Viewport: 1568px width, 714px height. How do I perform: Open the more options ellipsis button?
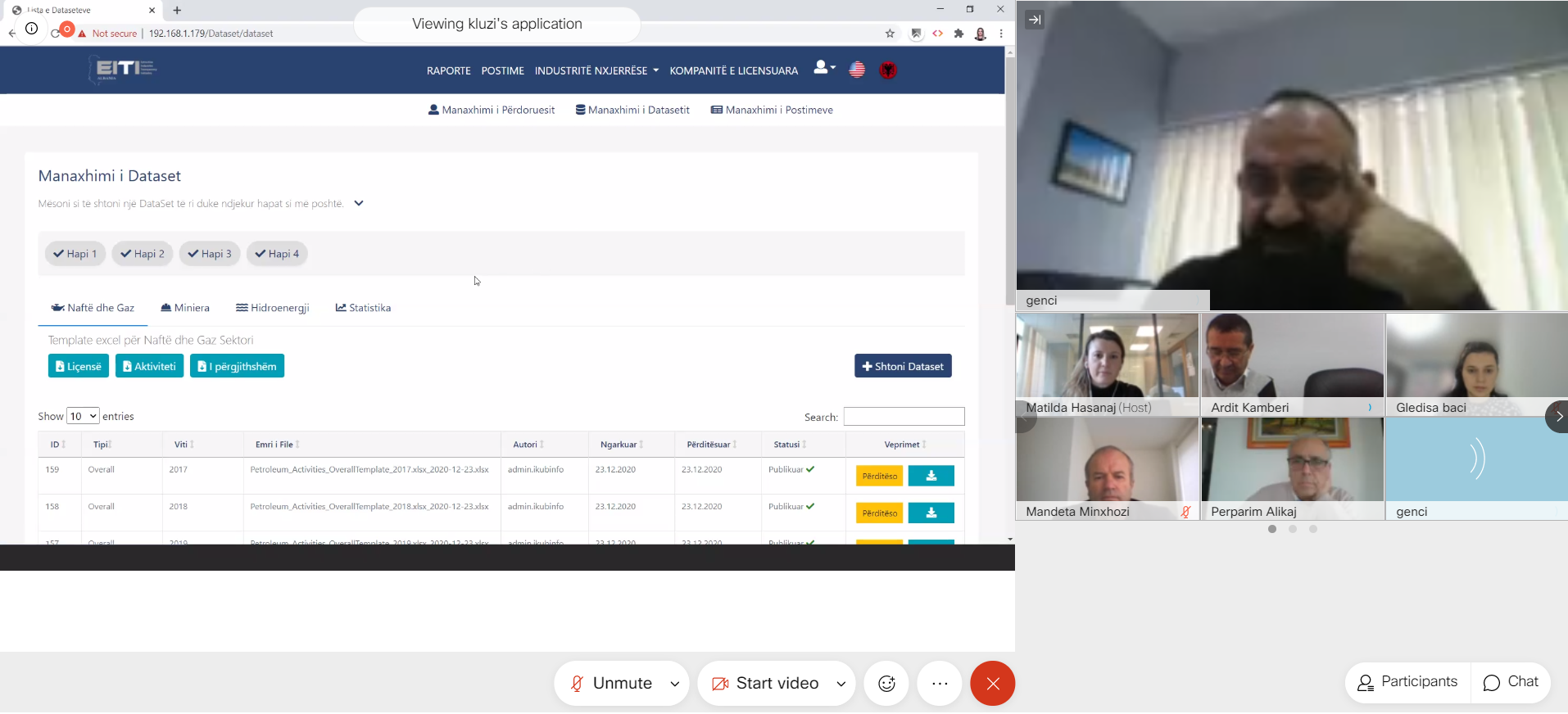coord(940,684)
